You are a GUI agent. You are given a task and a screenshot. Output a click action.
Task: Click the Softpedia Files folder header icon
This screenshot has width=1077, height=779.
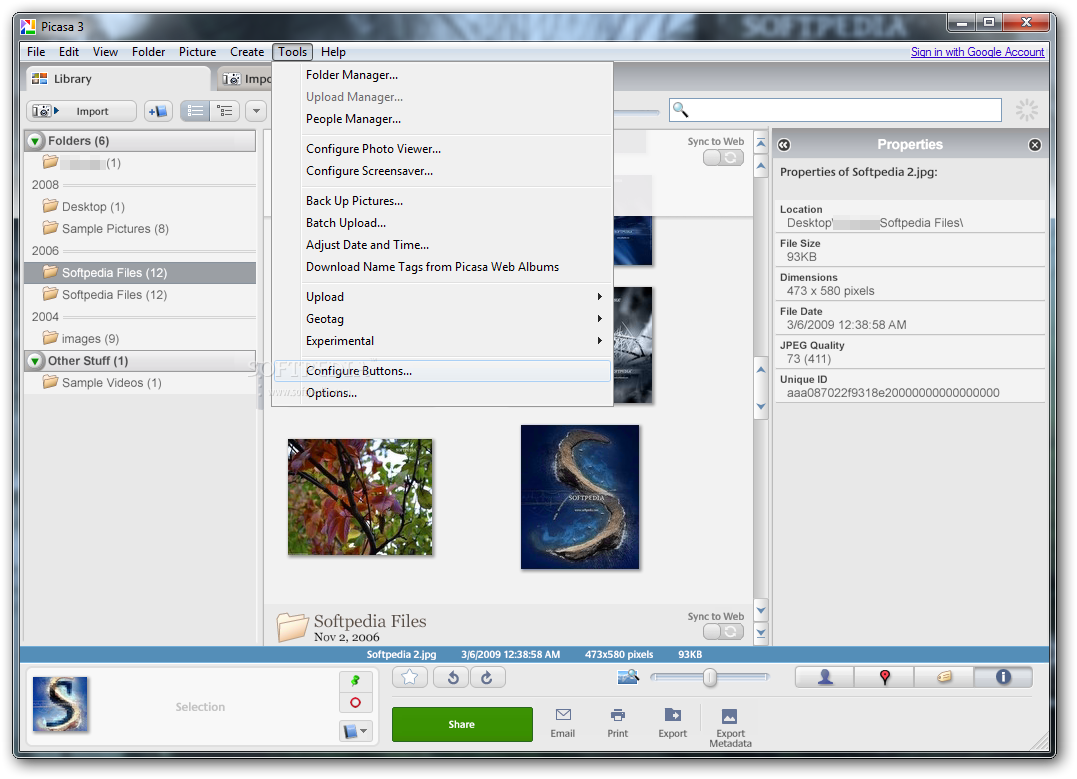[x=293, y=626]
